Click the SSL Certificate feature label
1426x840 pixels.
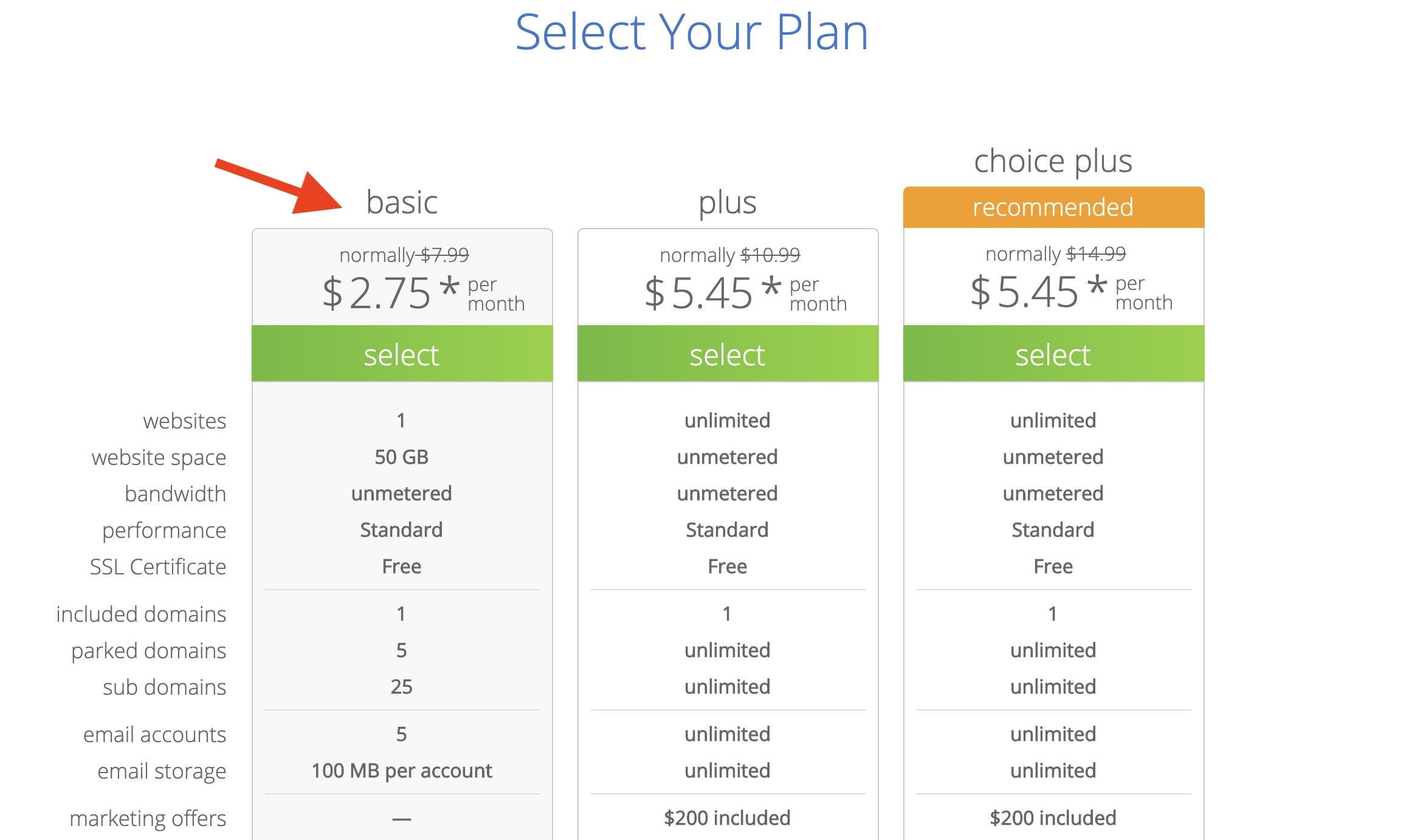[158, 566]
